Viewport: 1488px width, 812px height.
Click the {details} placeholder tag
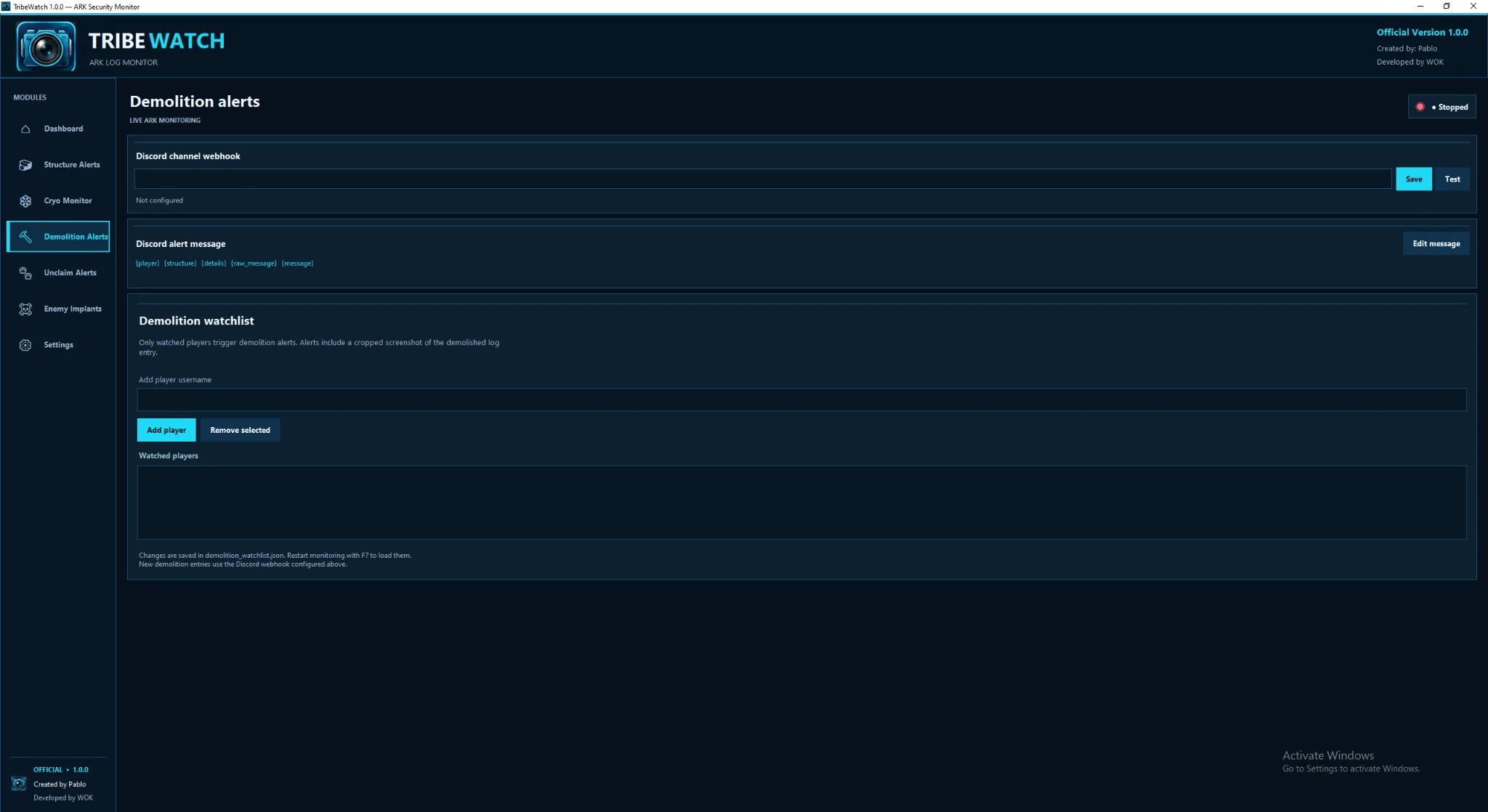click(x=214, y=264)
